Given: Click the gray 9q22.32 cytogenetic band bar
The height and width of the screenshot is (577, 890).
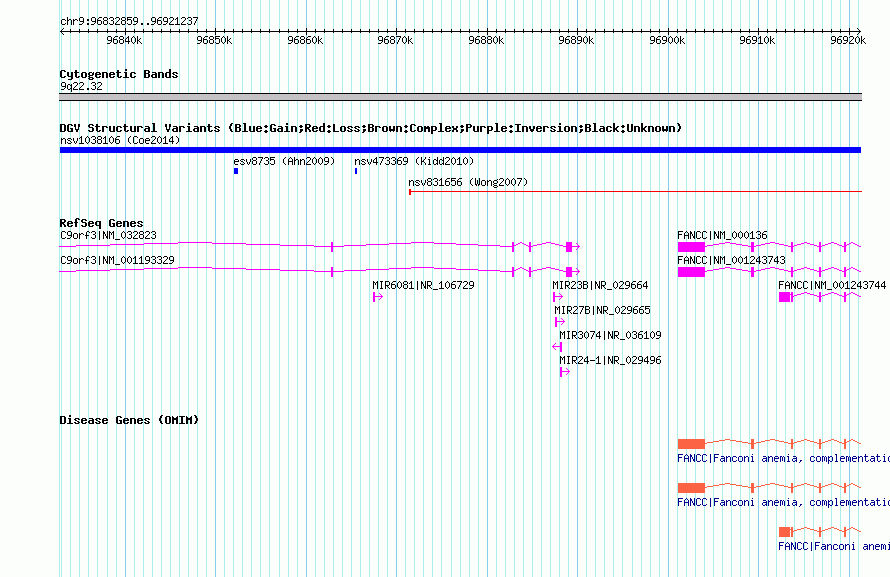Looking at the screenshot, I should [x=460, y=97].
